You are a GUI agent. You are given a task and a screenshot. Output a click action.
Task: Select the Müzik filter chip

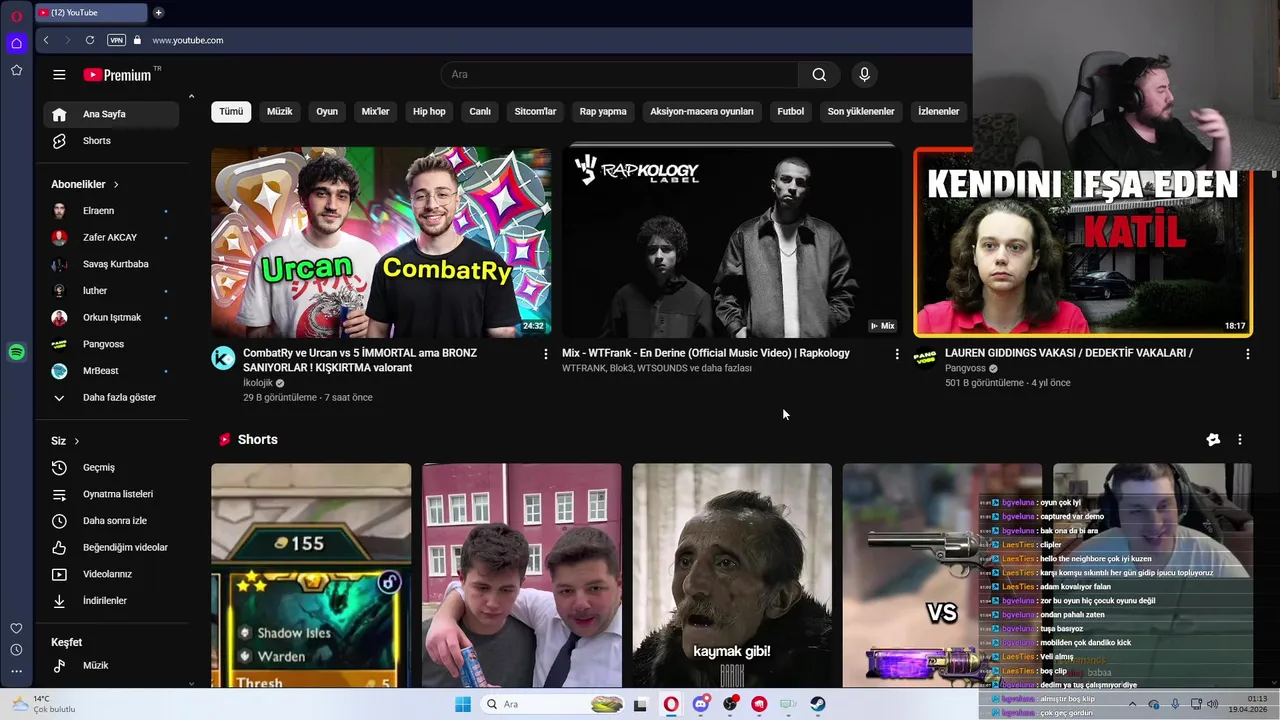pos(280,111)
